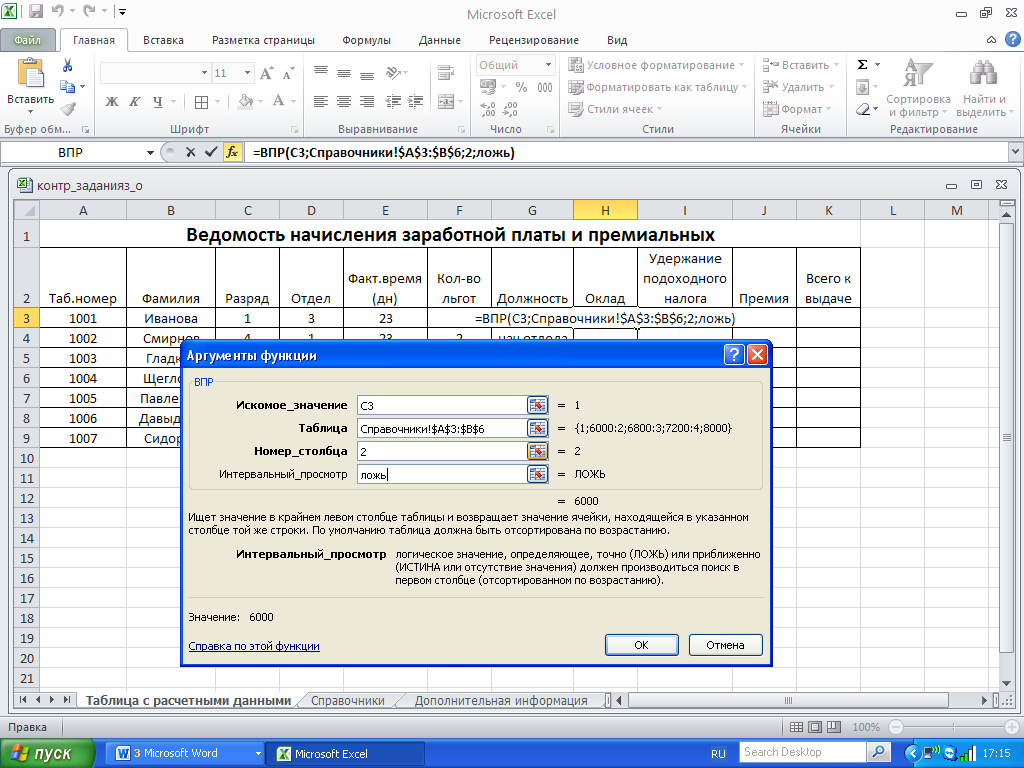Click the Top Align icon
Viewport: 1024px width, 768px height.
coord(320,72)
